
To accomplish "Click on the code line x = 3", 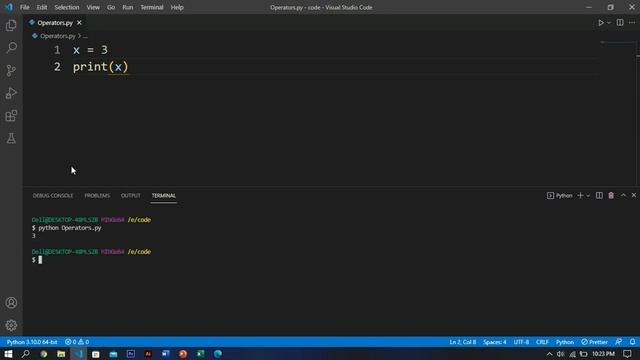I will pyautogui.click(x=90, y=50).
